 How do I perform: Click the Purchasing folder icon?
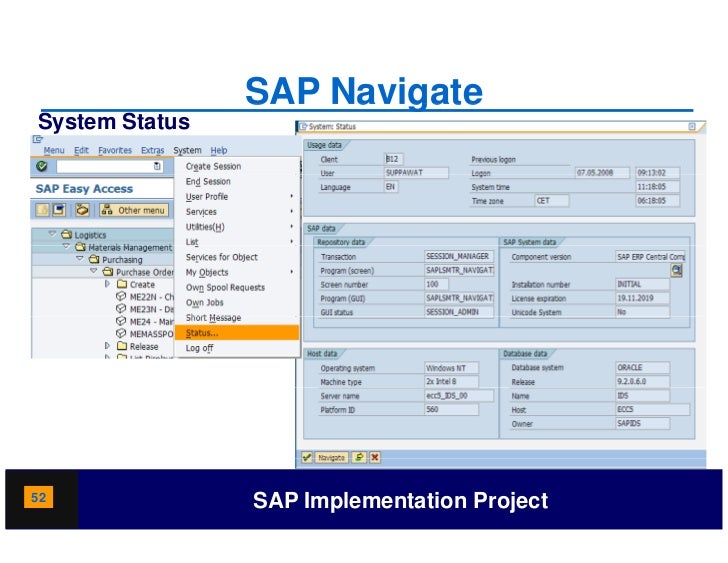tap(94, 259)
